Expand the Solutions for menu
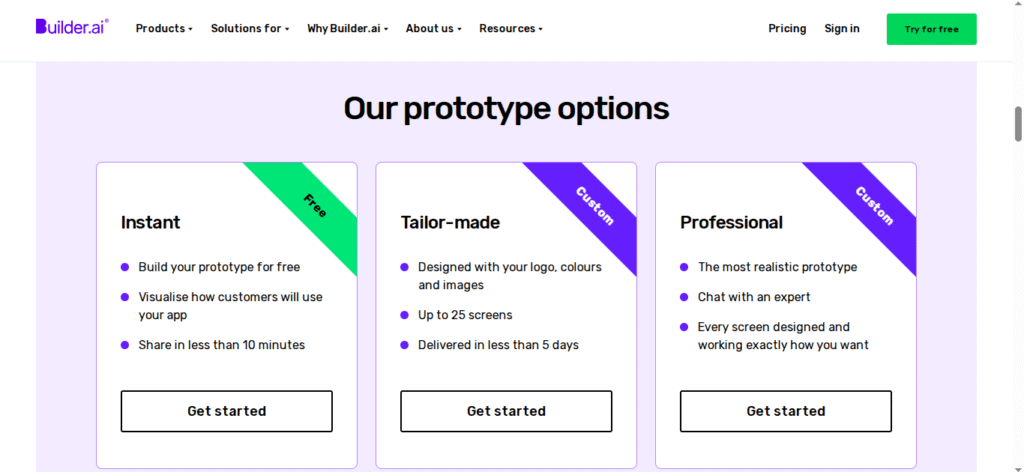This screenshot has width=1024, height=472. coord(249,29)
